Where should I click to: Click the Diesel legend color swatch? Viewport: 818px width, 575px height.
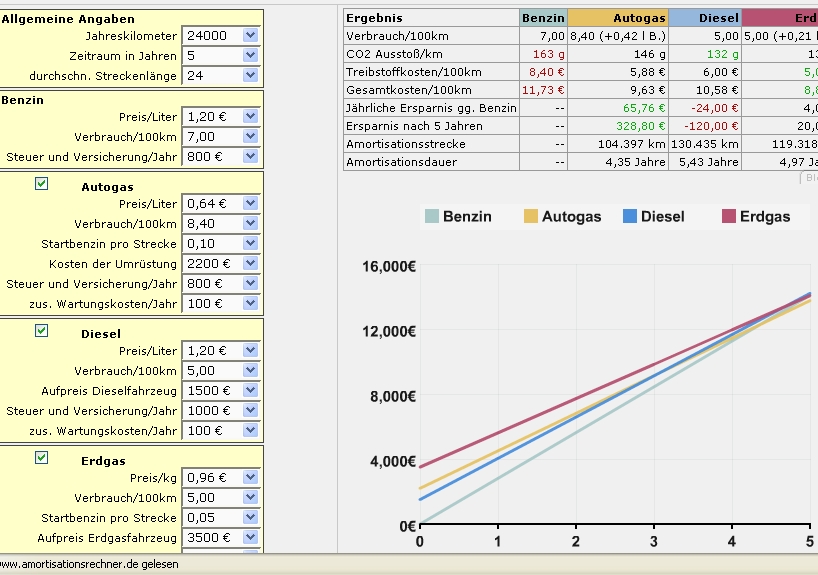click(630, 216)
